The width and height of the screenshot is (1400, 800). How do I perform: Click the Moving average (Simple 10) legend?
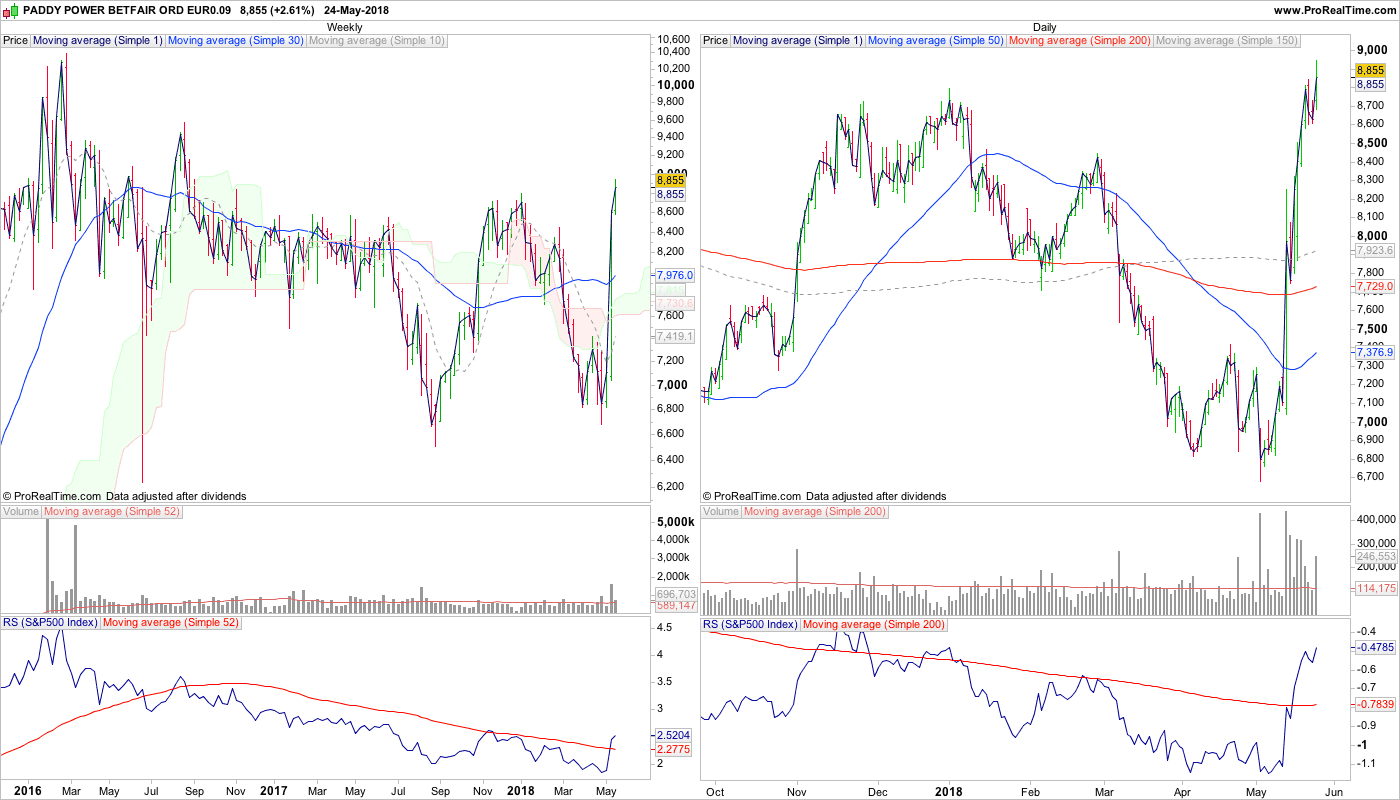coord(377,41)
